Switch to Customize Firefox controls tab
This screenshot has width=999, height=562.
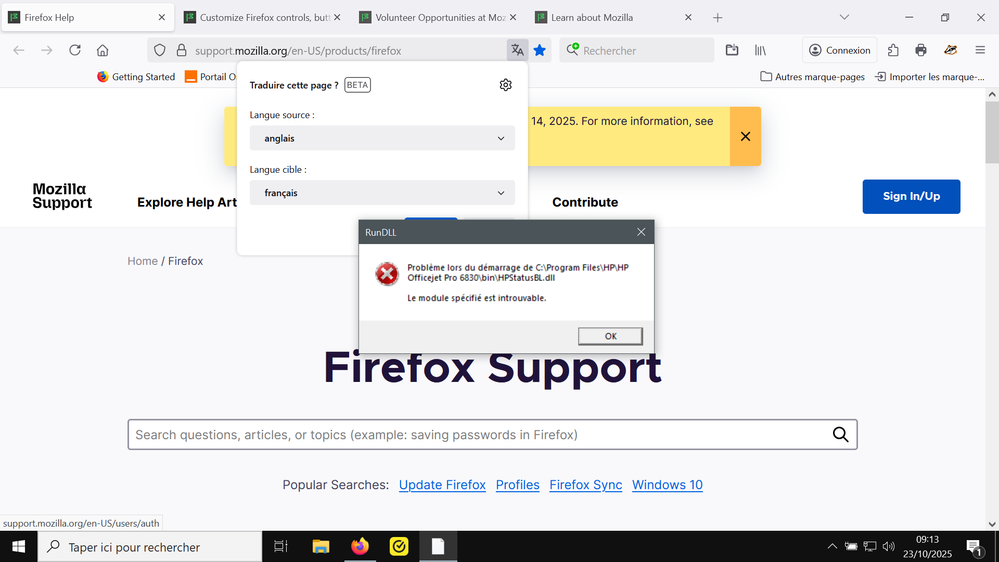coord(262,18)
